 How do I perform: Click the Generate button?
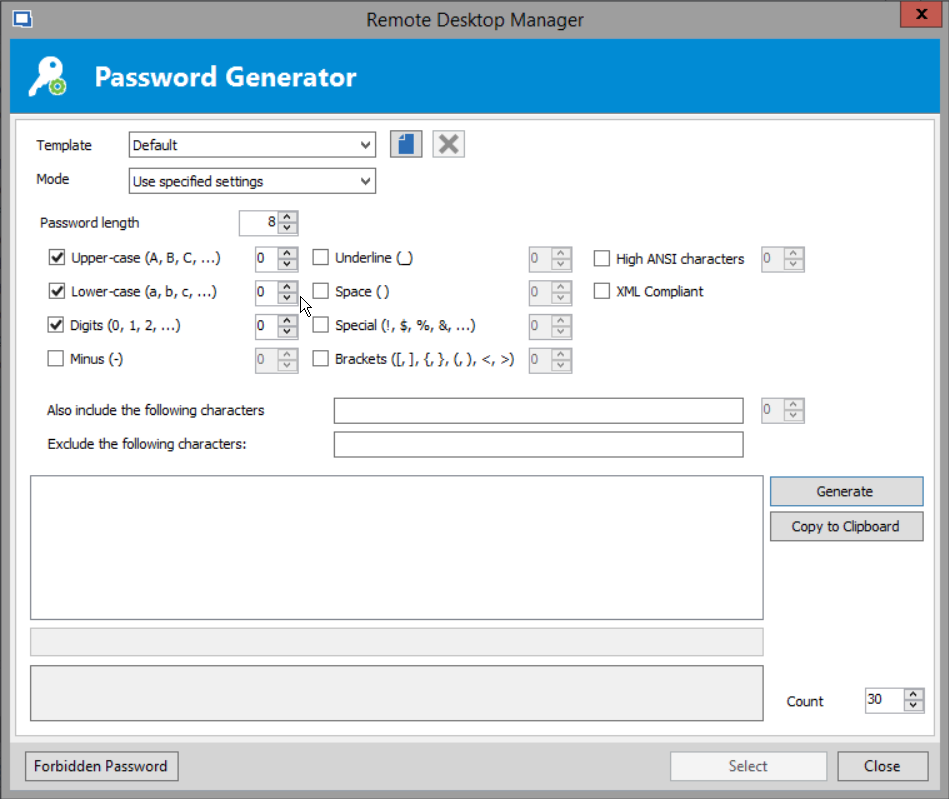point(846,492)
